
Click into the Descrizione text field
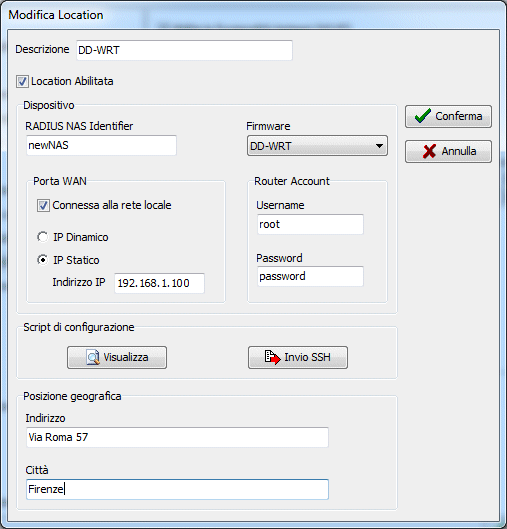pos(184,50)
